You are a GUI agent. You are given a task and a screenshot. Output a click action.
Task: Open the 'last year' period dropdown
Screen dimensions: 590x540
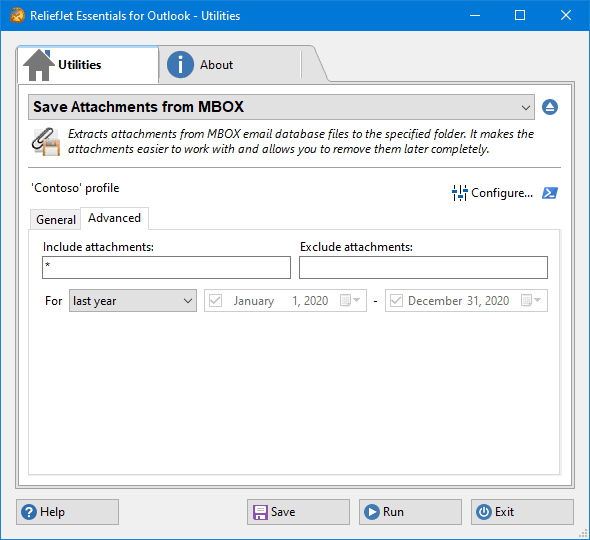(133, 301)
